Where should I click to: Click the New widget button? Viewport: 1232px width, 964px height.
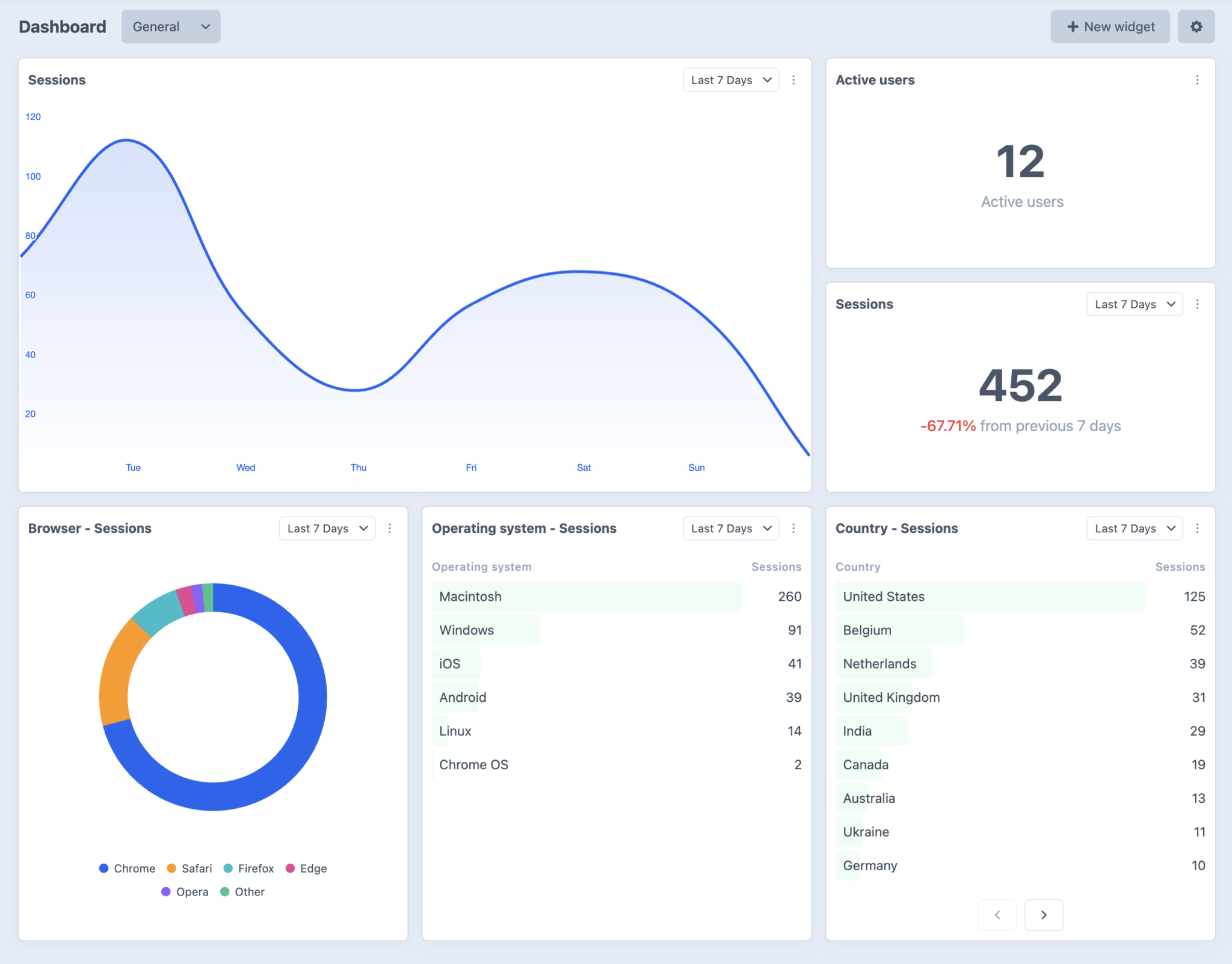(1110, 26)
